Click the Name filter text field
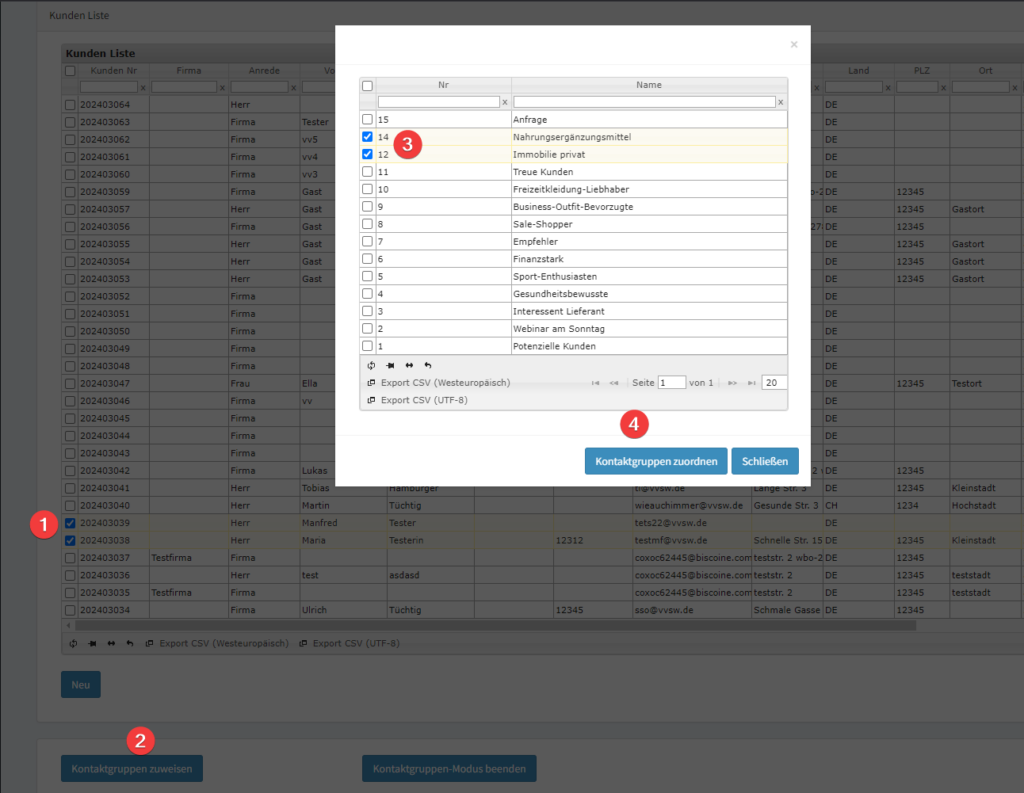The width and height of the screenshot is (1024, 793). click(644, 102)
